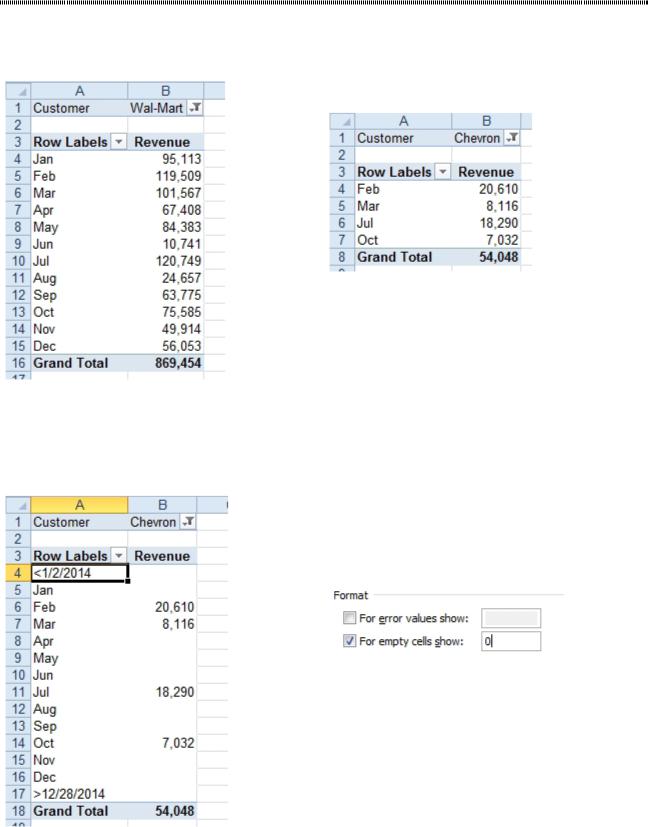Uncheck the For empty cells show checkbox
The width and height of the screenshot is (648, 827).
(349, 641)
